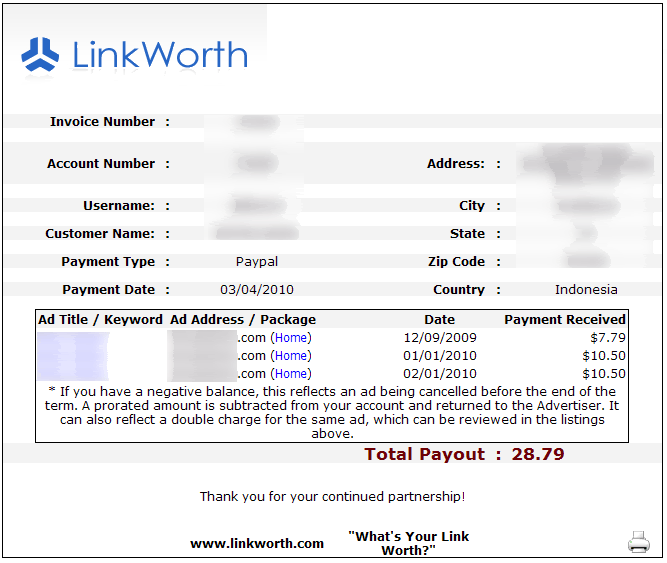Click the Date column header

[440, 320]
